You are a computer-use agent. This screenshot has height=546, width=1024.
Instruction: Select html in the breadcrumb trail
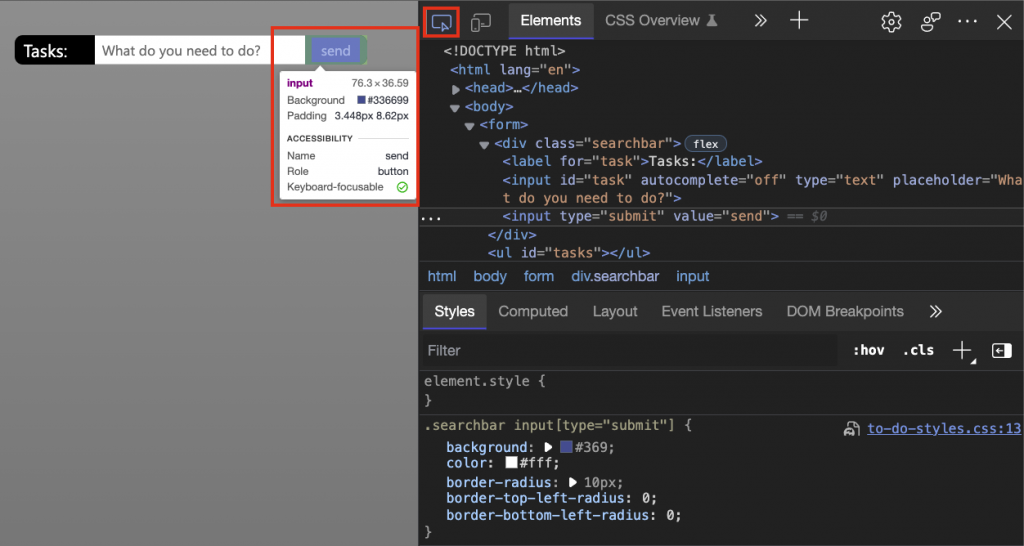pos(442,276)
